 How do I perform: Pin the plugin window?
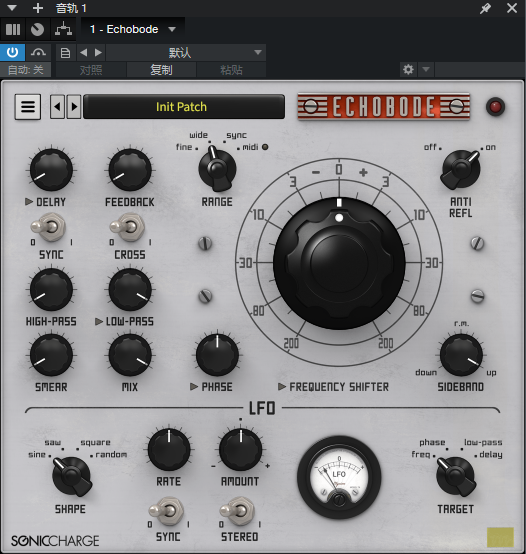(485, 8)
